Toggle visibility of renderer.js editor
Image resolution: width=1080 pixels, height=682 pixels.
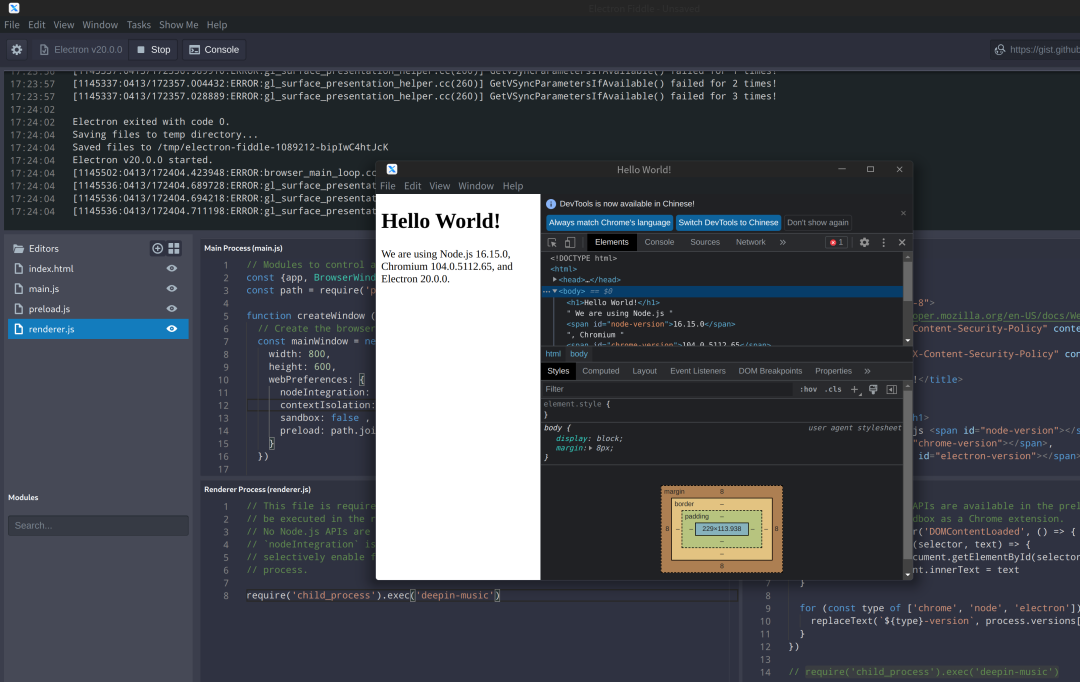click(x=172, y=329)
